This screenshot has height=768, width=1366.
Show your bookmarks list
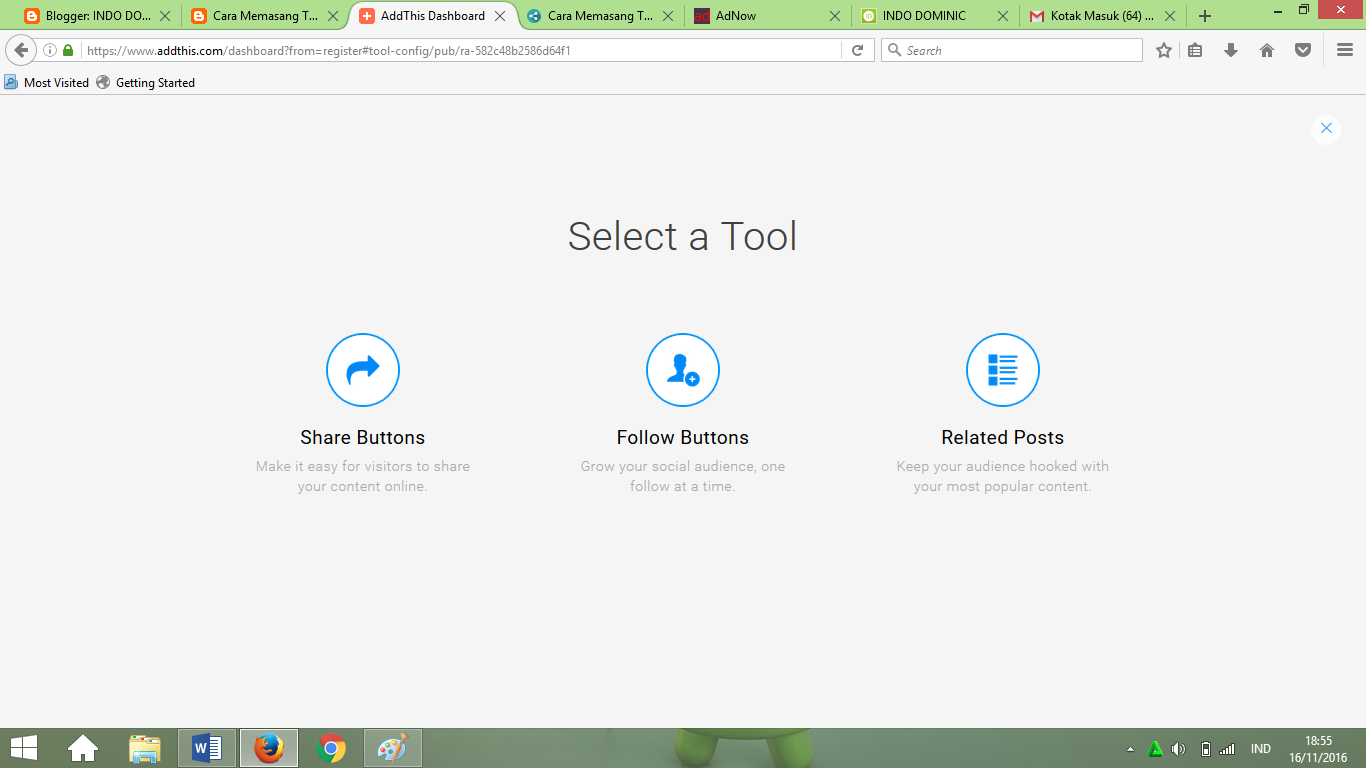(1195, 50)
